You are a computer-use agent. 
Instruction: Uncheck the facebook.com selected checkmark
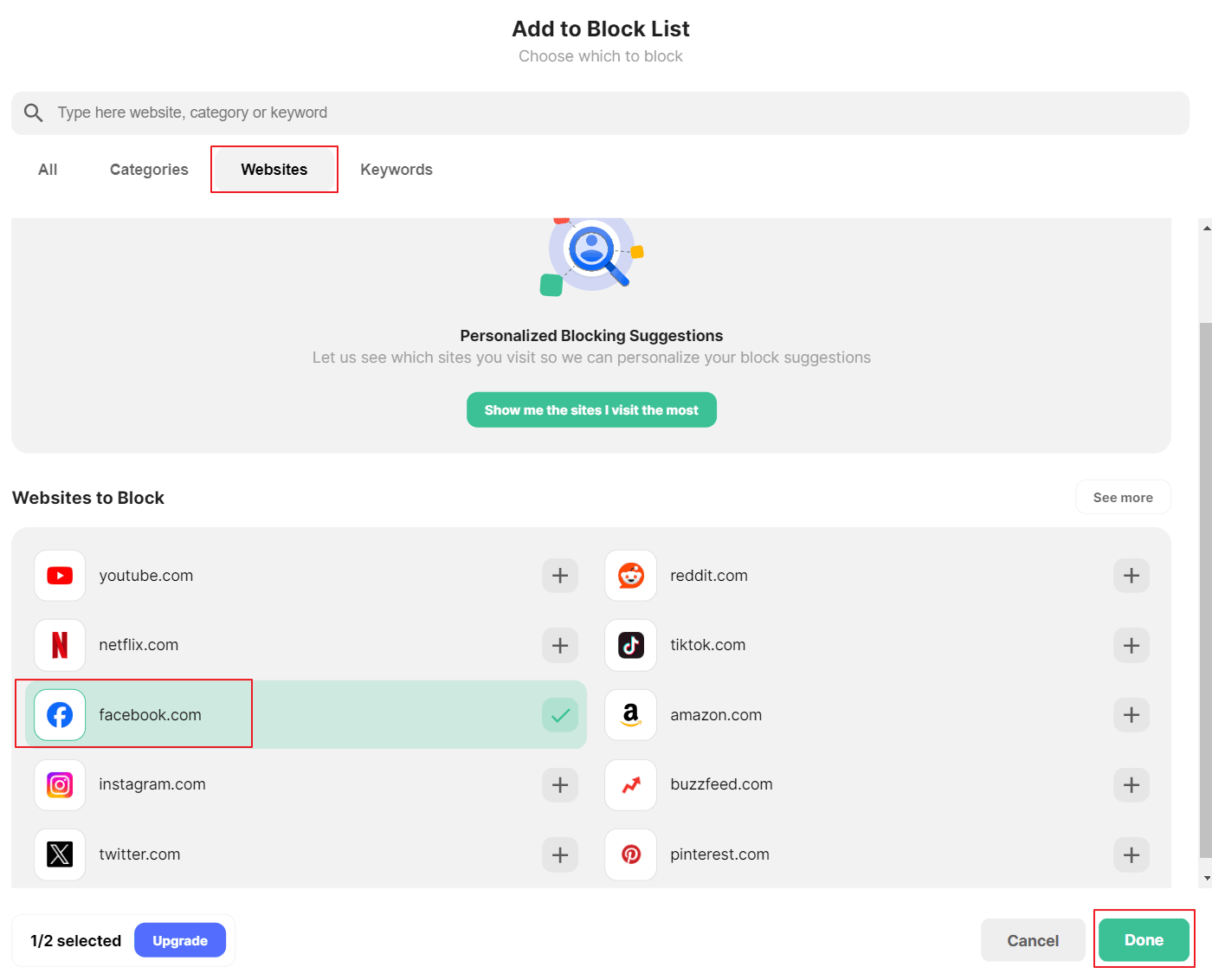[560, 715]
